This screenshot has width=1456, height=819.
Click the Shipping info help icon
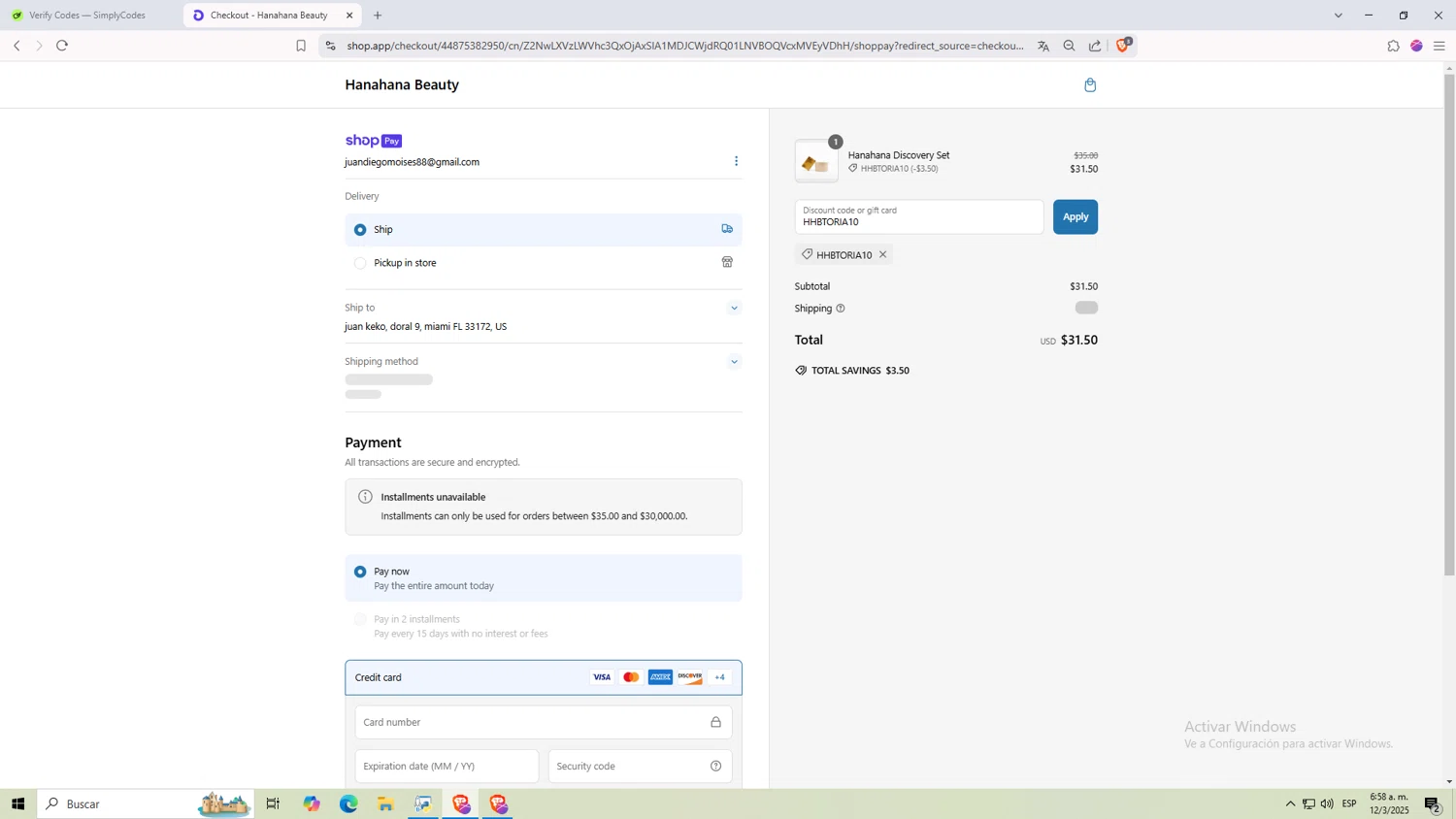coord(841,309)
